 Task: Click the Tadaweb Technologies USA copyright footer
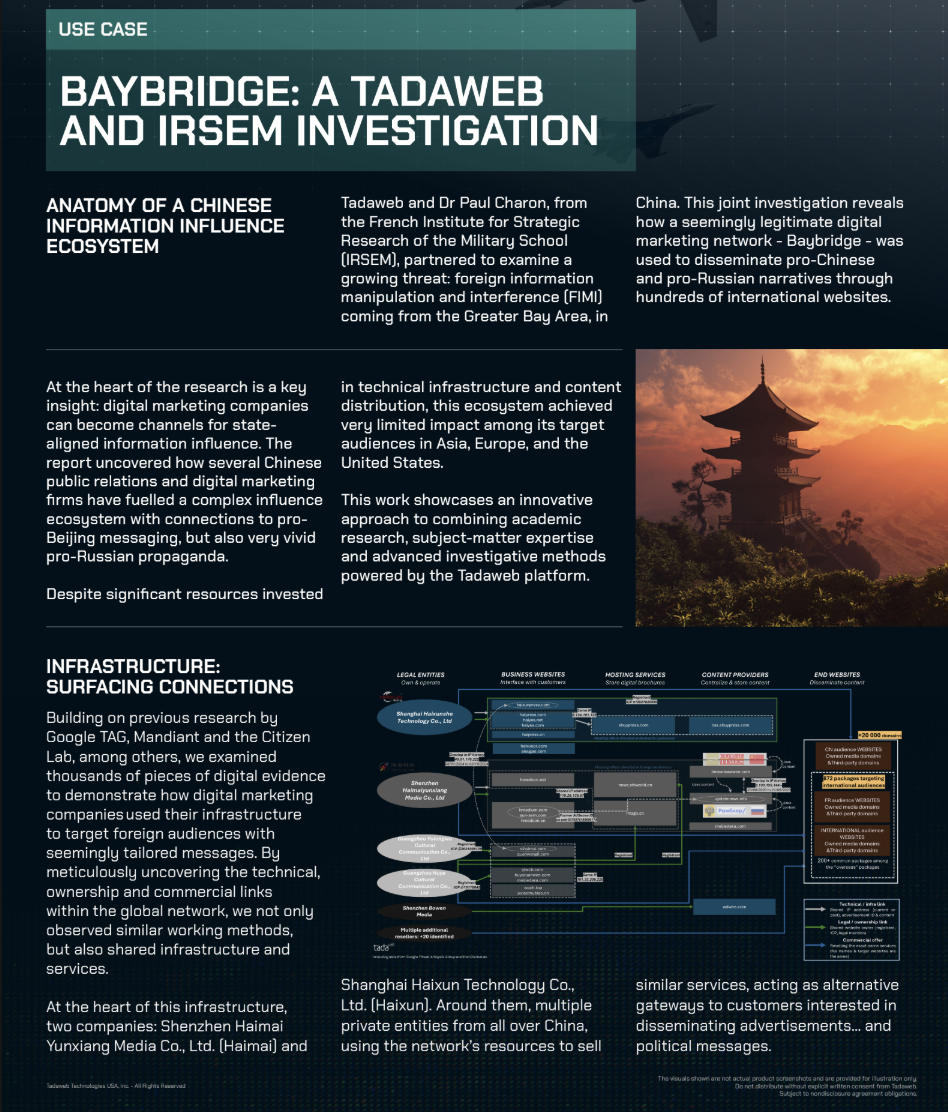116,1086
